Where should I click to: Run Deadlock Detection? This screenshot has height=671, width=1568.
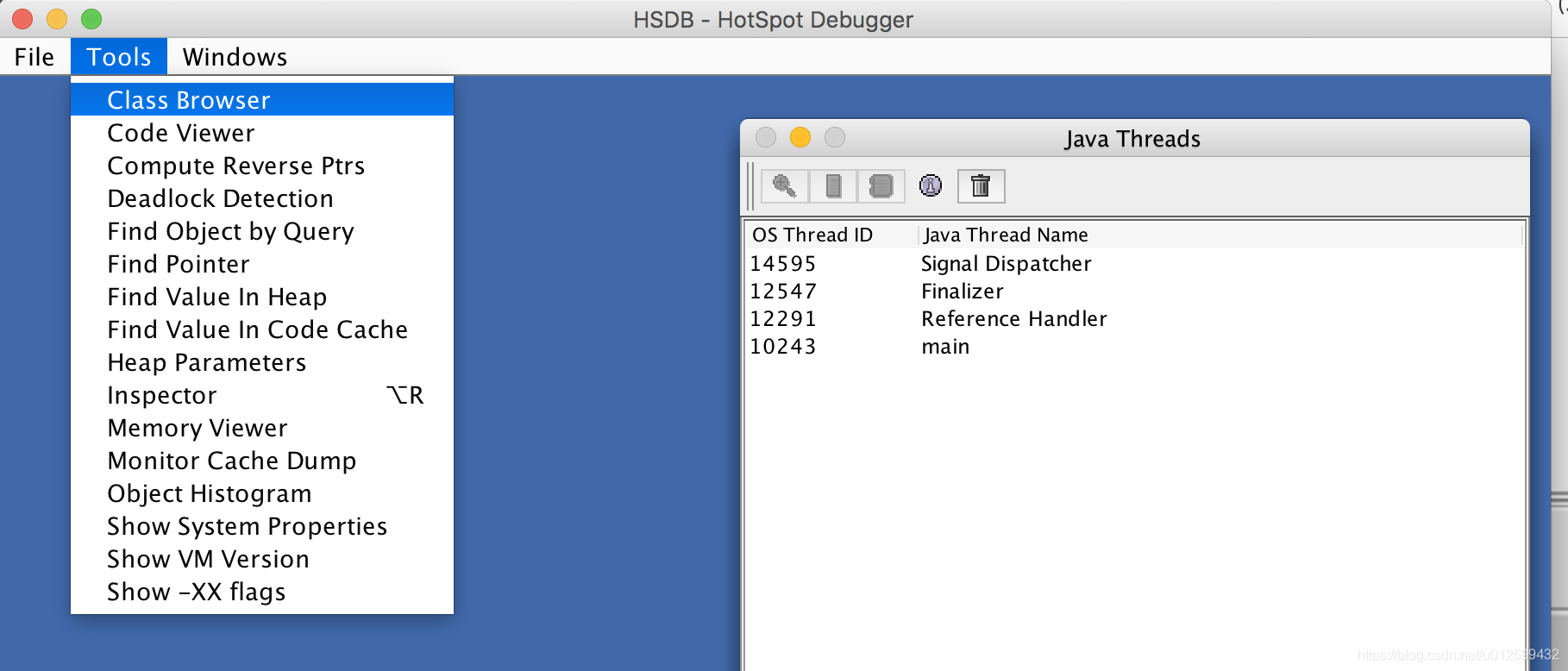(262, 198)
